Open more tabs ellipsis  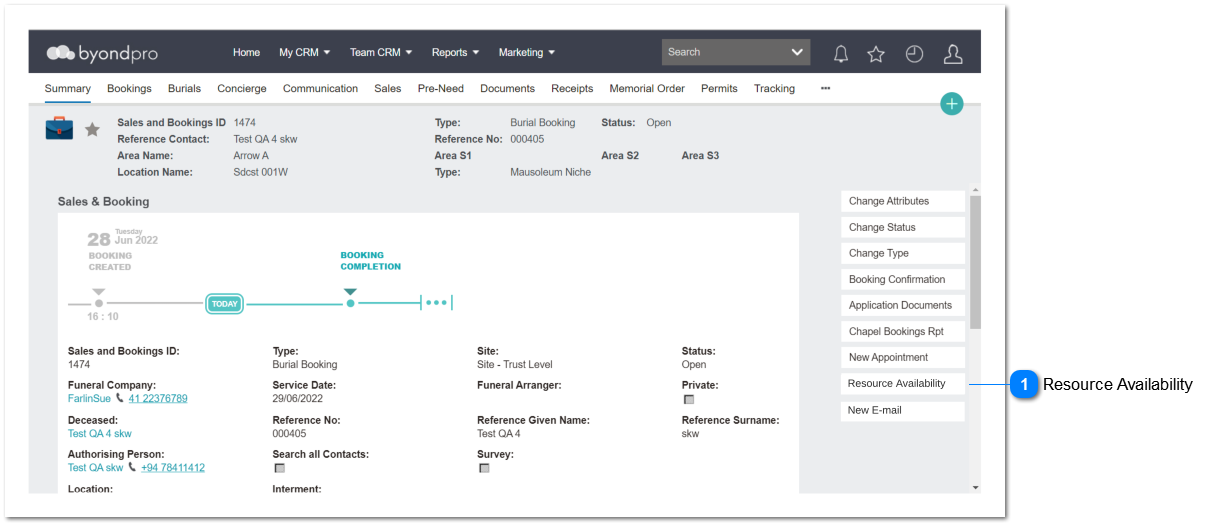click(825, 88)
